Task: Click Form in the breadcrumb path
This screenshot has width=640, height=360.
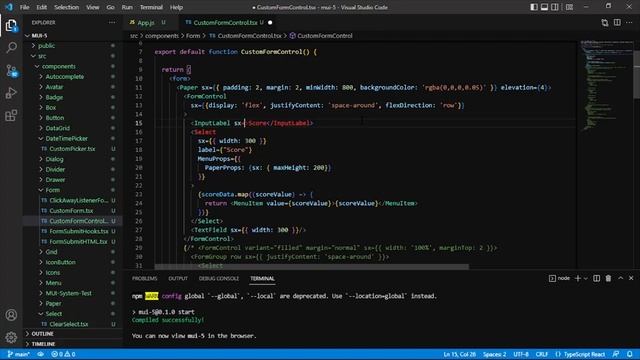Action: pyautogui.click(x=193, y=36)
